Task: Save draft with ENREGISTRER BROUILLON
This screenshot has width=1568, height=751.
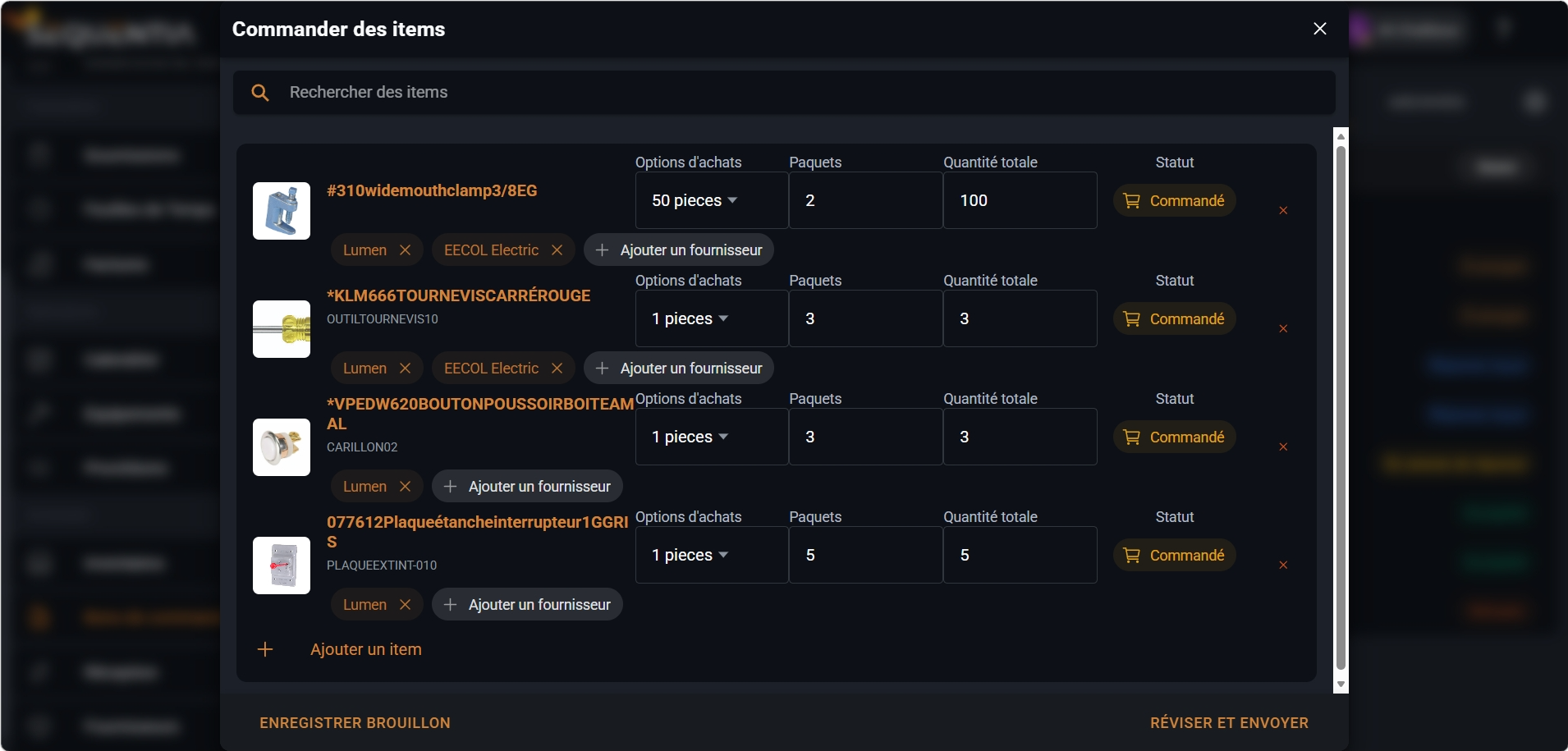Action: pyautogui.click(x=355, y=723)
